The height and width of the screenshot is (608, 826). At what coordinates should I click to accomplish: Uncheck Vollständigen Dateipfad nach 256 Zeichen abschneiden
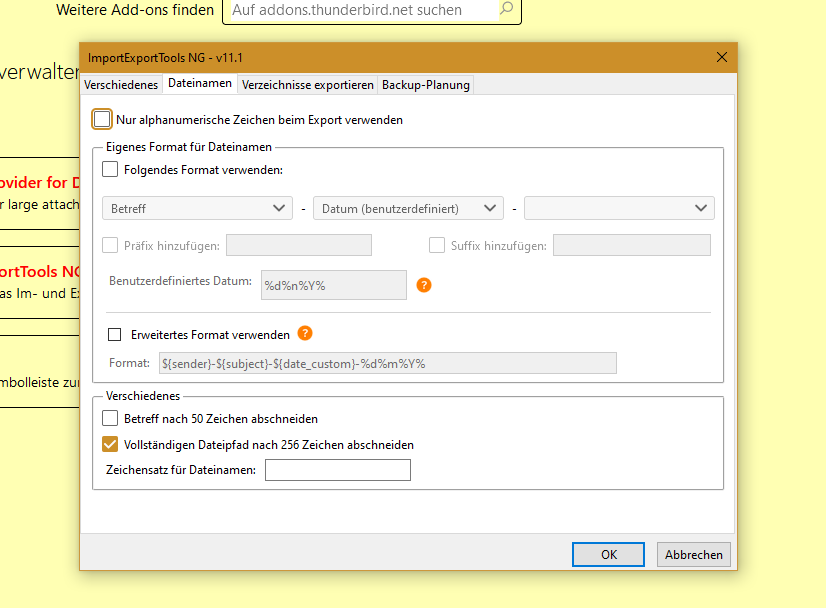click(x=110, y=444)
